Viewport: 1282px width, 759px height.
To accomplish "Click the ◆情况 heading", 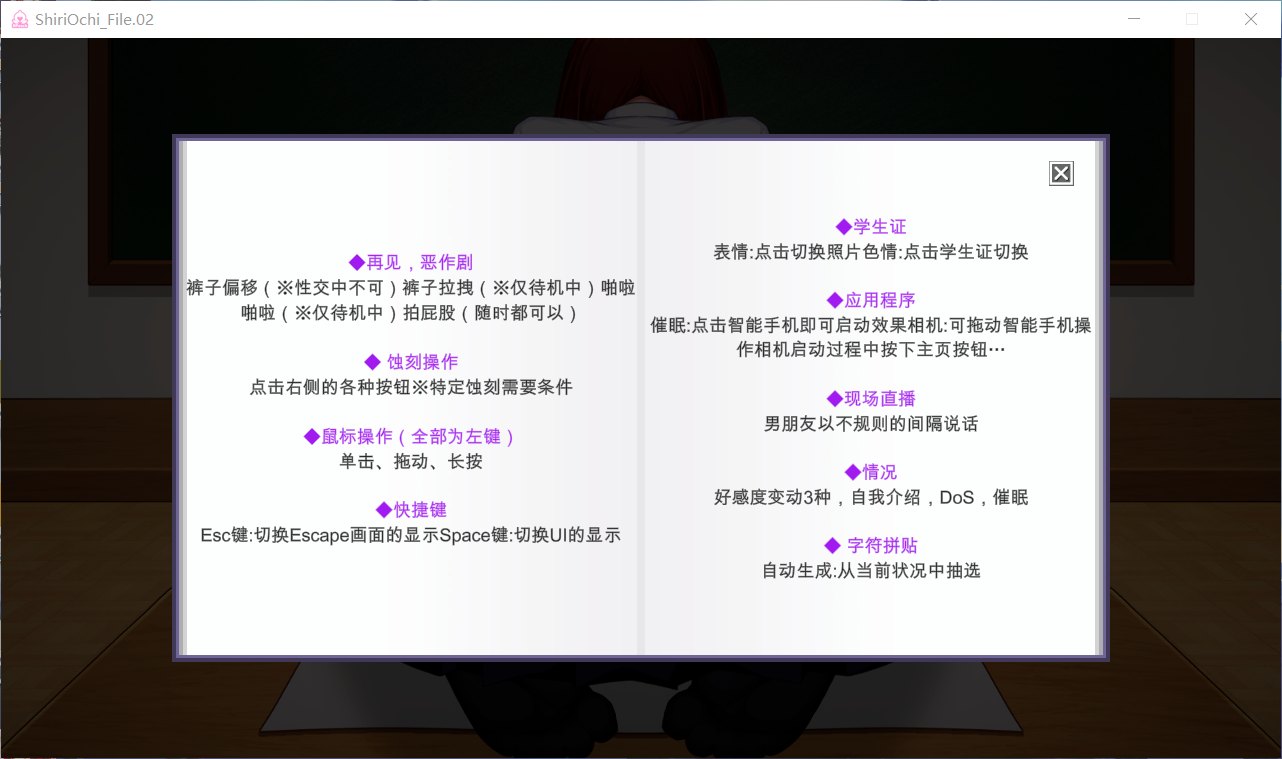I will pos(871,472).
